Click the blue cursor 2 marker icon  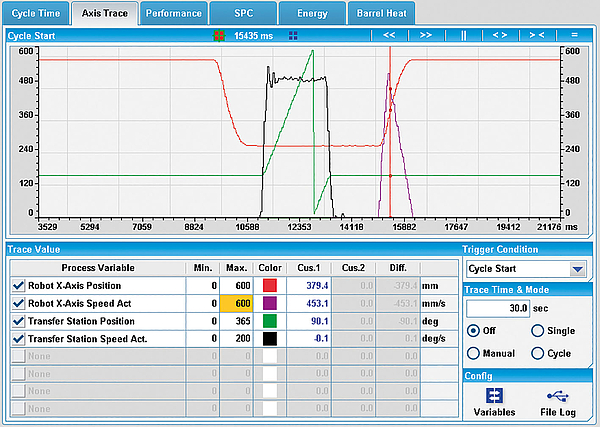coord(293,35)
